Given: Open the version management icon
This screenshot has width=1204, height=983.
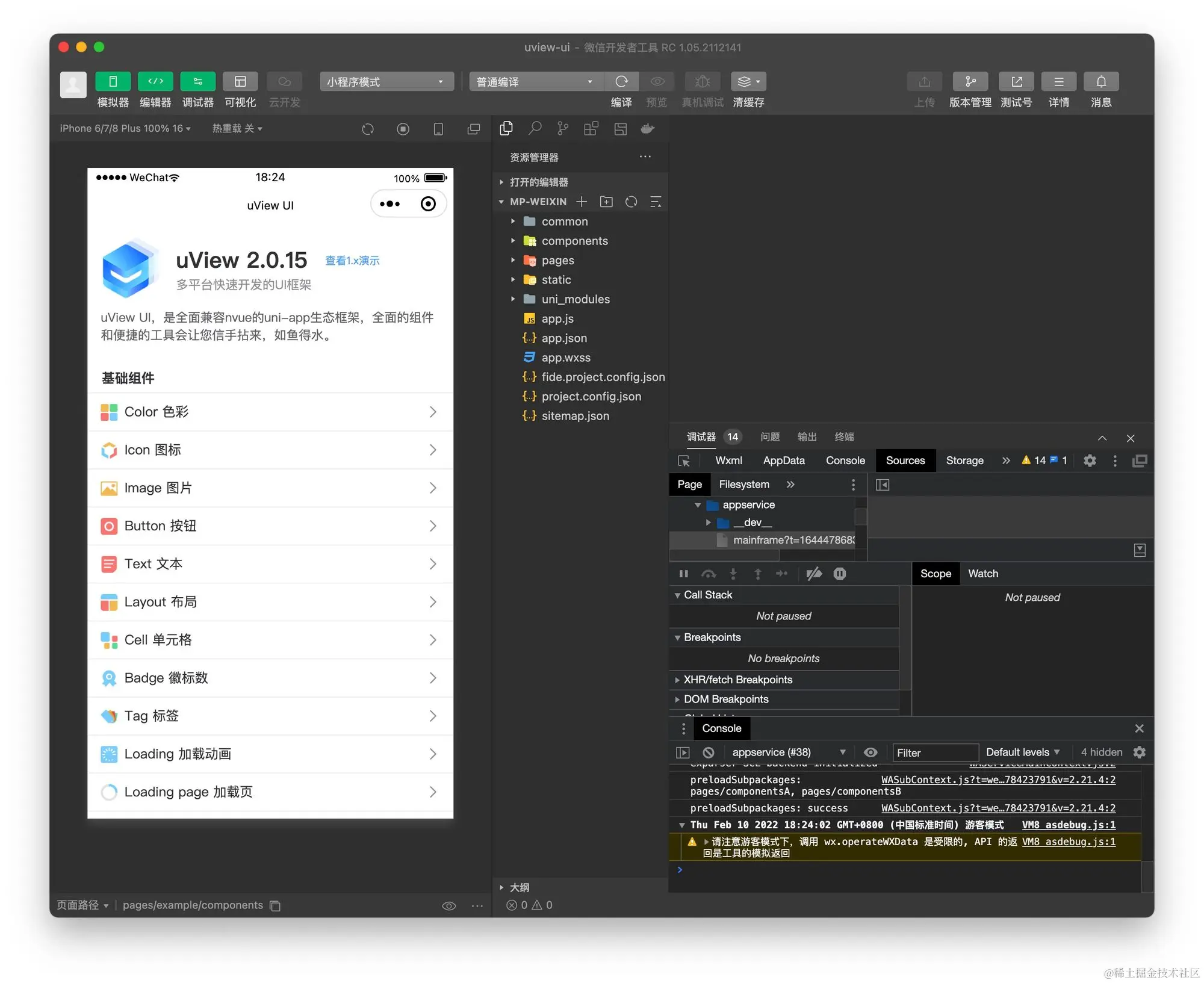Looking at the screenshot, I should click(x=970, y=81).
